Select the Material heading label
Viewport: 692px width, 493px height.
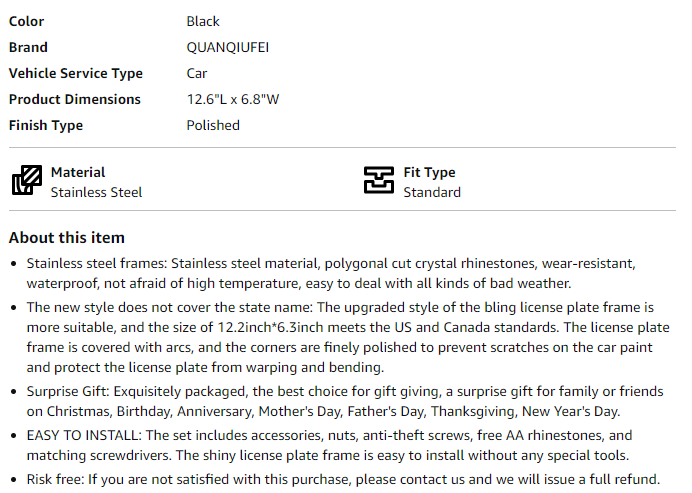(78, 172)
